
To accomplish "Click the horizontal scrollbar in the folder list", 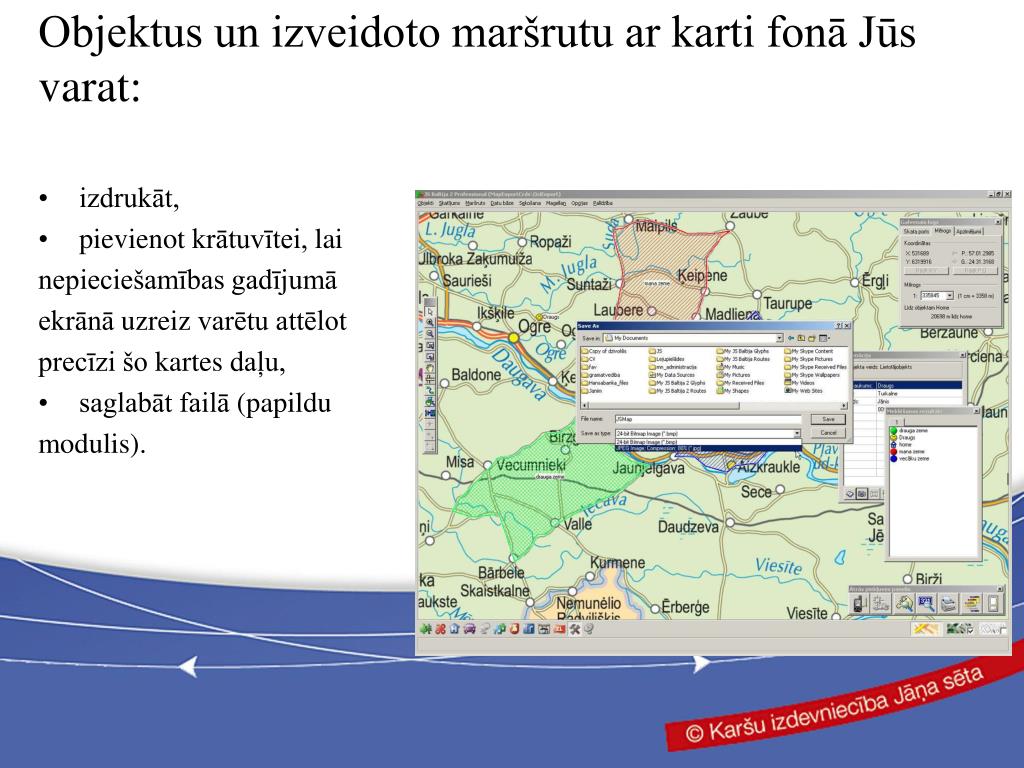I will click(714, 406).
